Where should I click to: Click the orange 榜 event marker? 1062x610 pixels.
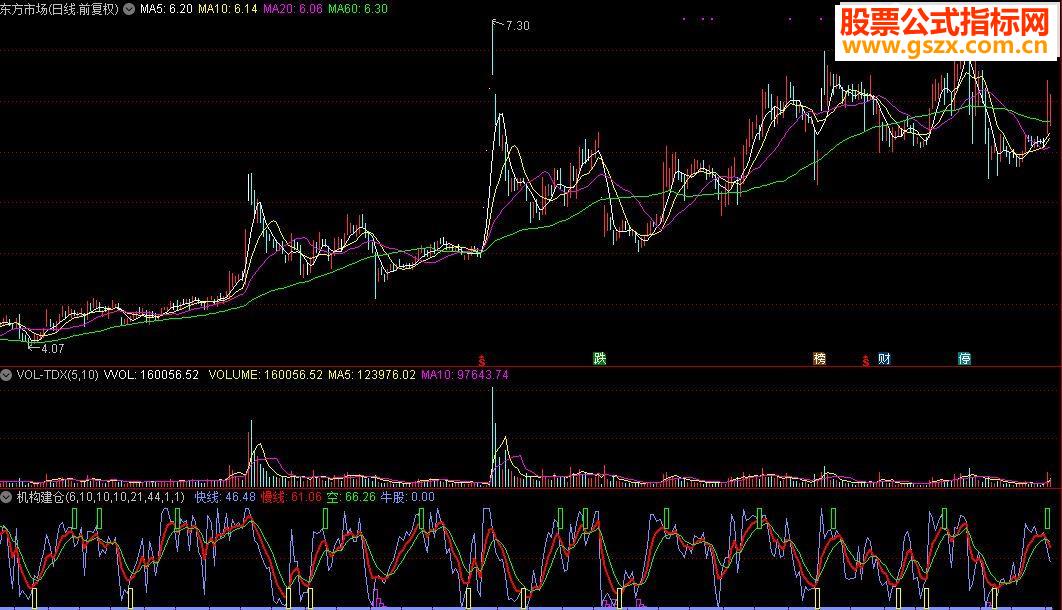click(x=820, y=358)
